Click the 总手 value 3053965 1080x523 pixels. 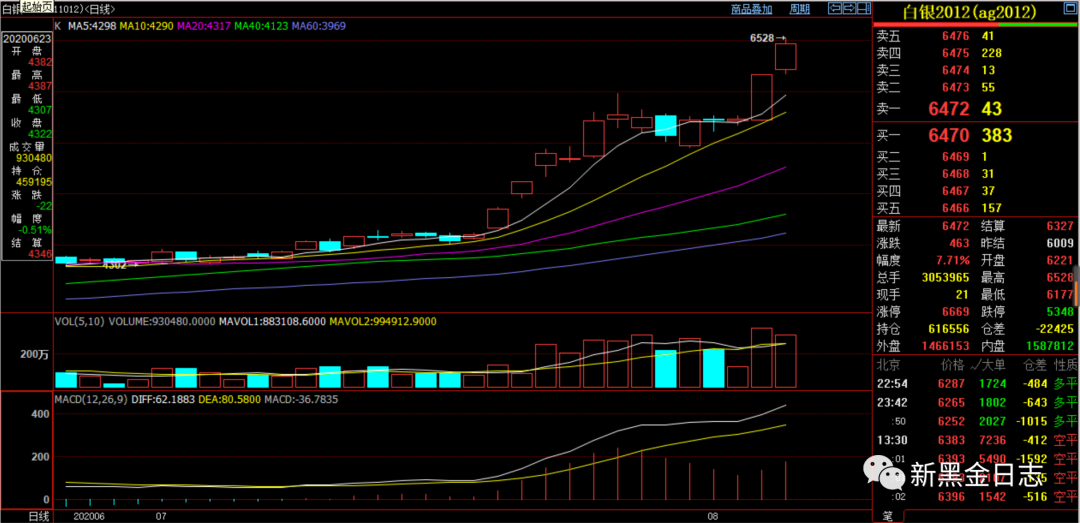click(x=946, y=278)
